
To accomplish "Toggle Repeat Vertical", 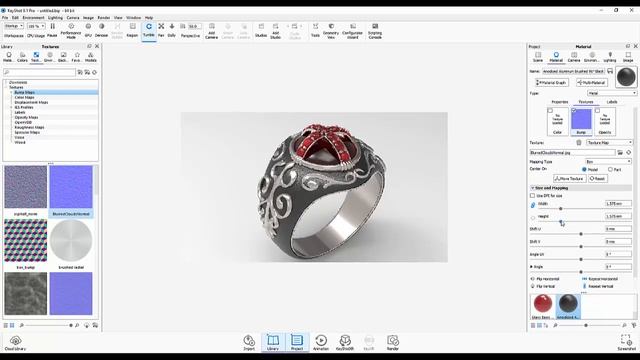I will pyautogui.click(x=598, y=286).
